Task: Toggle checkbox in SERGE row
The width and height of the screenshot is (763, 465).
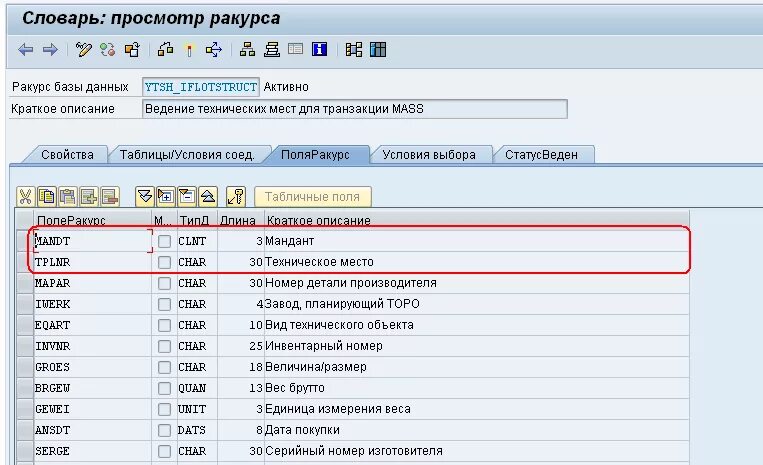Action: coord(164,451)
